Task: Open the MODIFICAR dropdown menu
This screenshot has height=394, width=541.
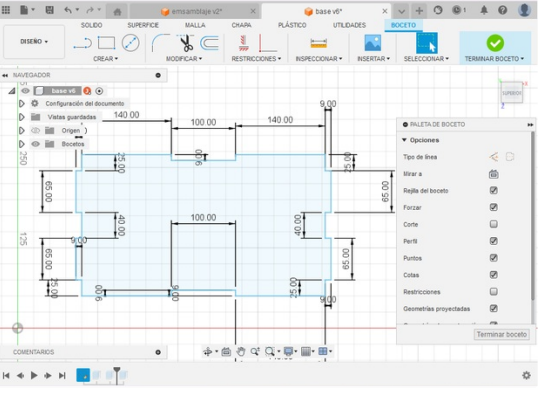Action: (x=184, y=59)
